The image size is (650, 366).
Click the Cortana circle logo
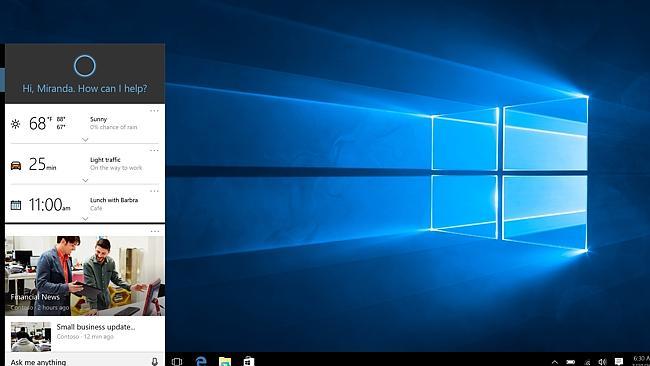click(x=85, y=66)
